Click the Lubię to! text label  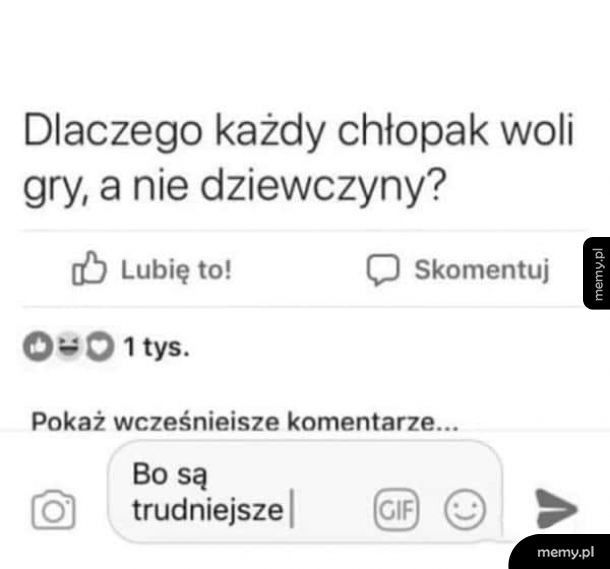(176, 270)
